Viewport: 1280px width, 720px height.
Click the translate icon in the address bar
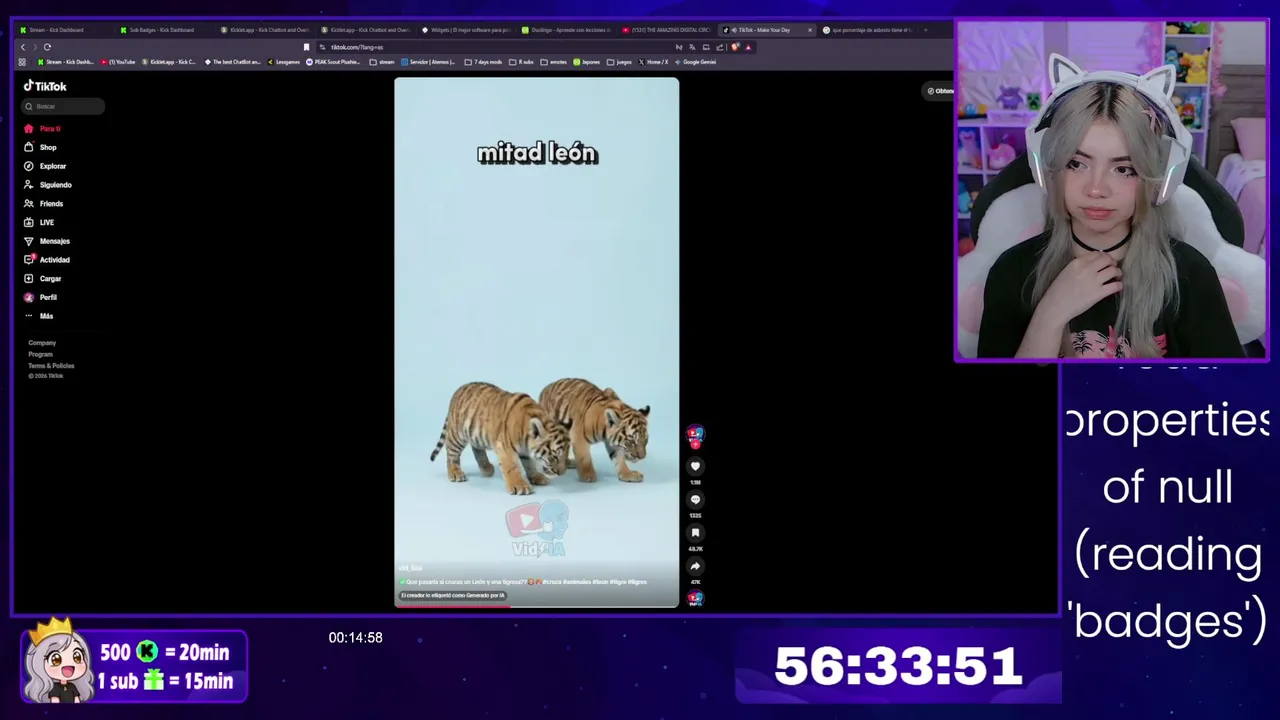coord(692,47)
